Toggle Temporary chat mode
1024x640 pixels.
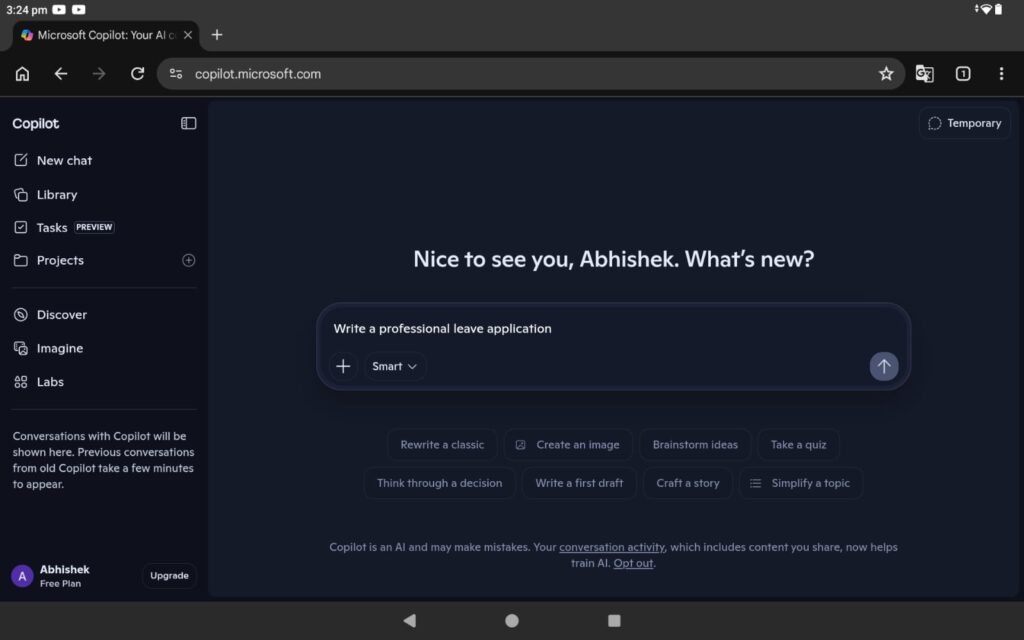(x=965, y=123)
